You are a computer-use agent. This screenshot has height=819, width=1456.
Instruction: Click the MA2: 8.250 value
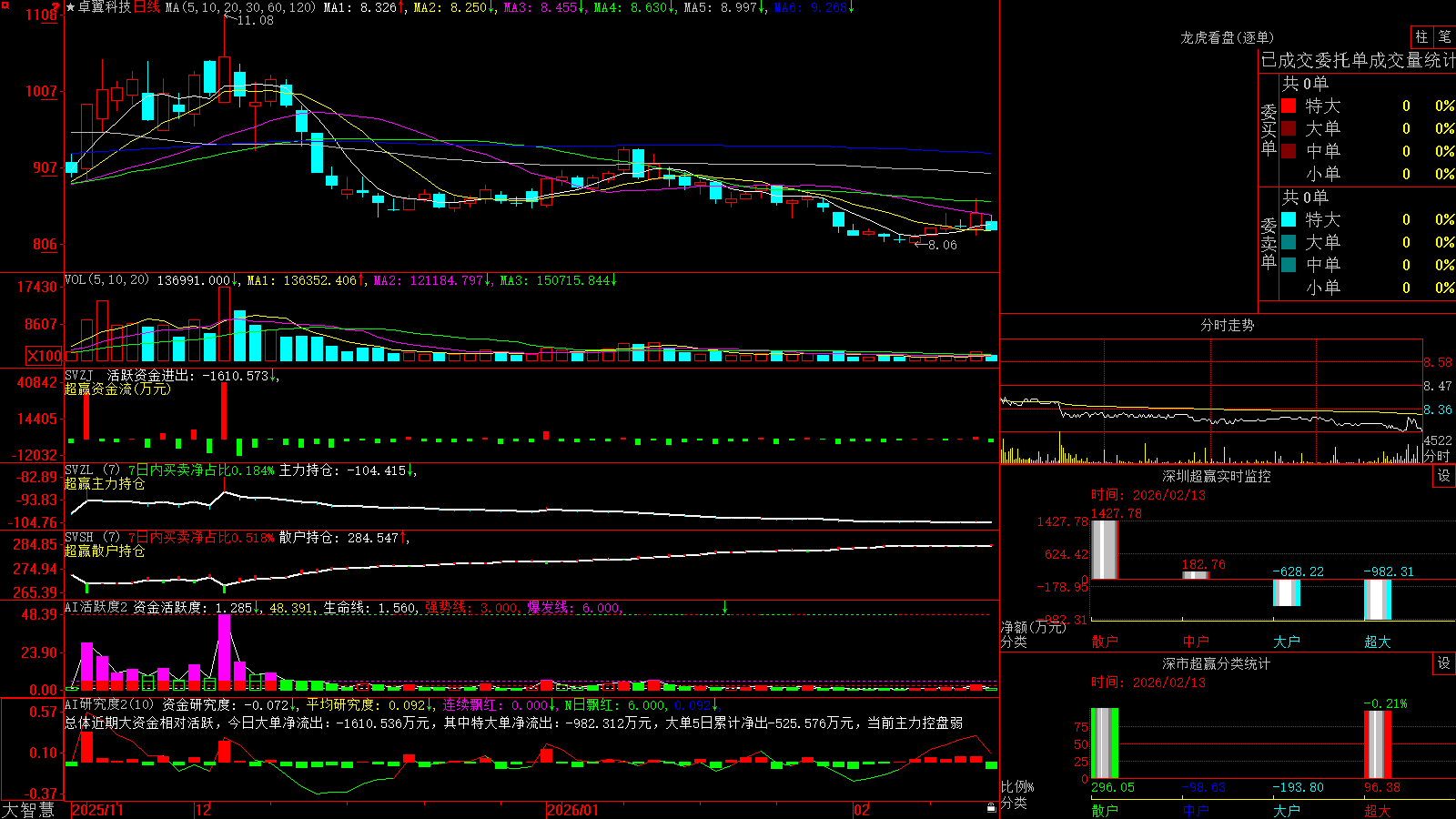tap(454, 7)
